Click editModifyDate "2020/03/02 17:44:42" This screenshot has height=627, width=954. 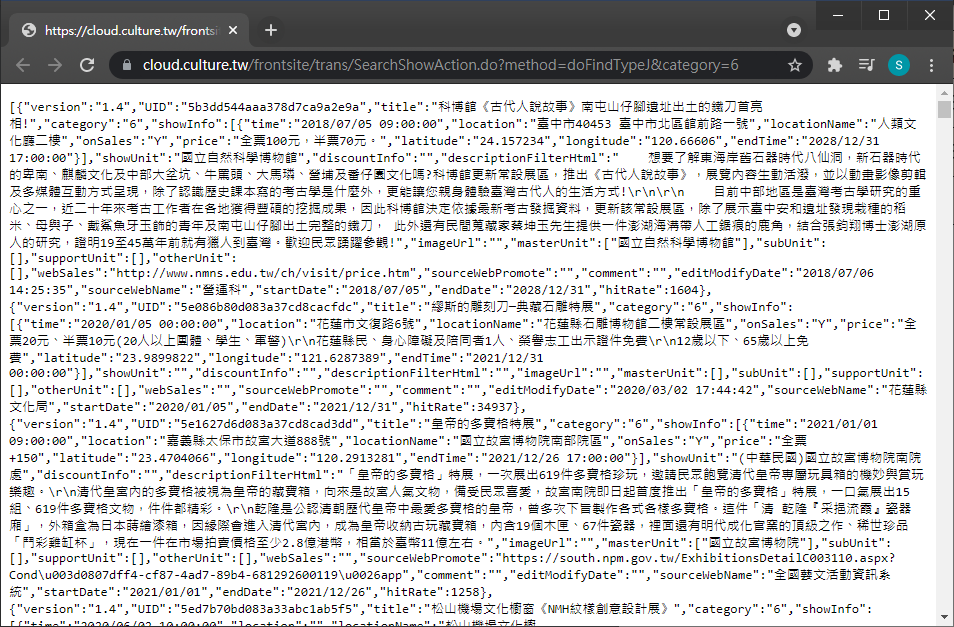tap(684, 390)
